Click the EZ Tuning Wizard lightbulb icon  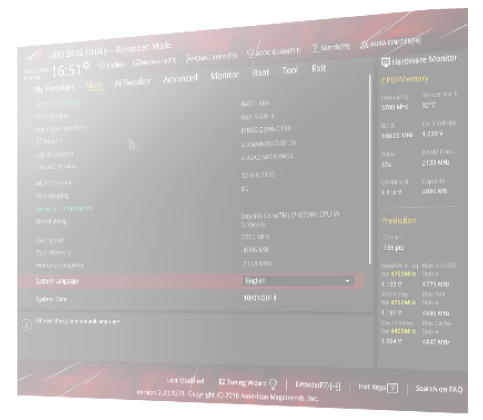(x=273, y=384)
